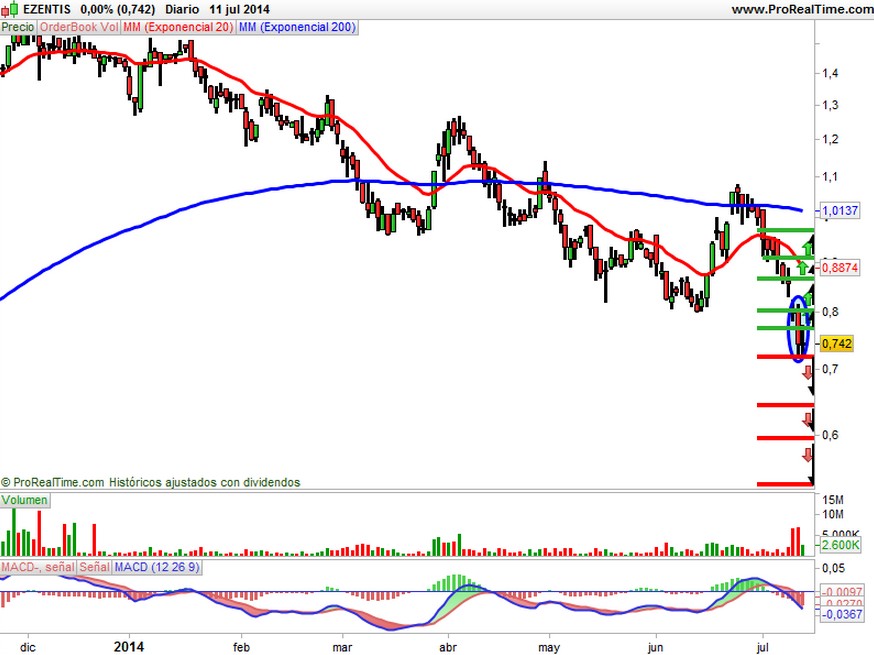The width and height of the screenshot is (874, 655).
Task: Open the MM (Exponencial 200) label
Action: [x=297, y=27]
